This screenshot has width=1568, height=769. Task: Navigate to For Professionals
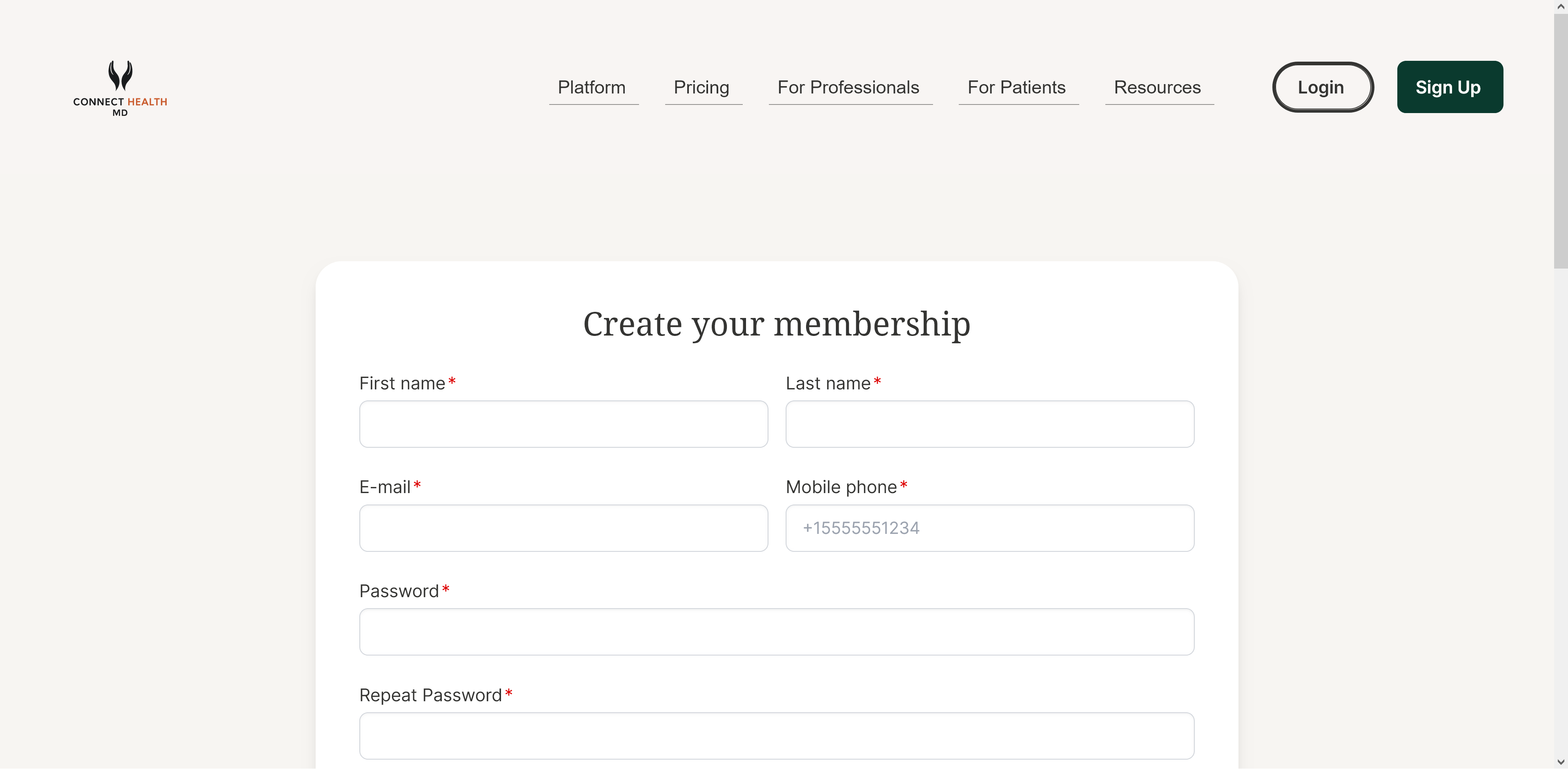(x=848, y=88)
